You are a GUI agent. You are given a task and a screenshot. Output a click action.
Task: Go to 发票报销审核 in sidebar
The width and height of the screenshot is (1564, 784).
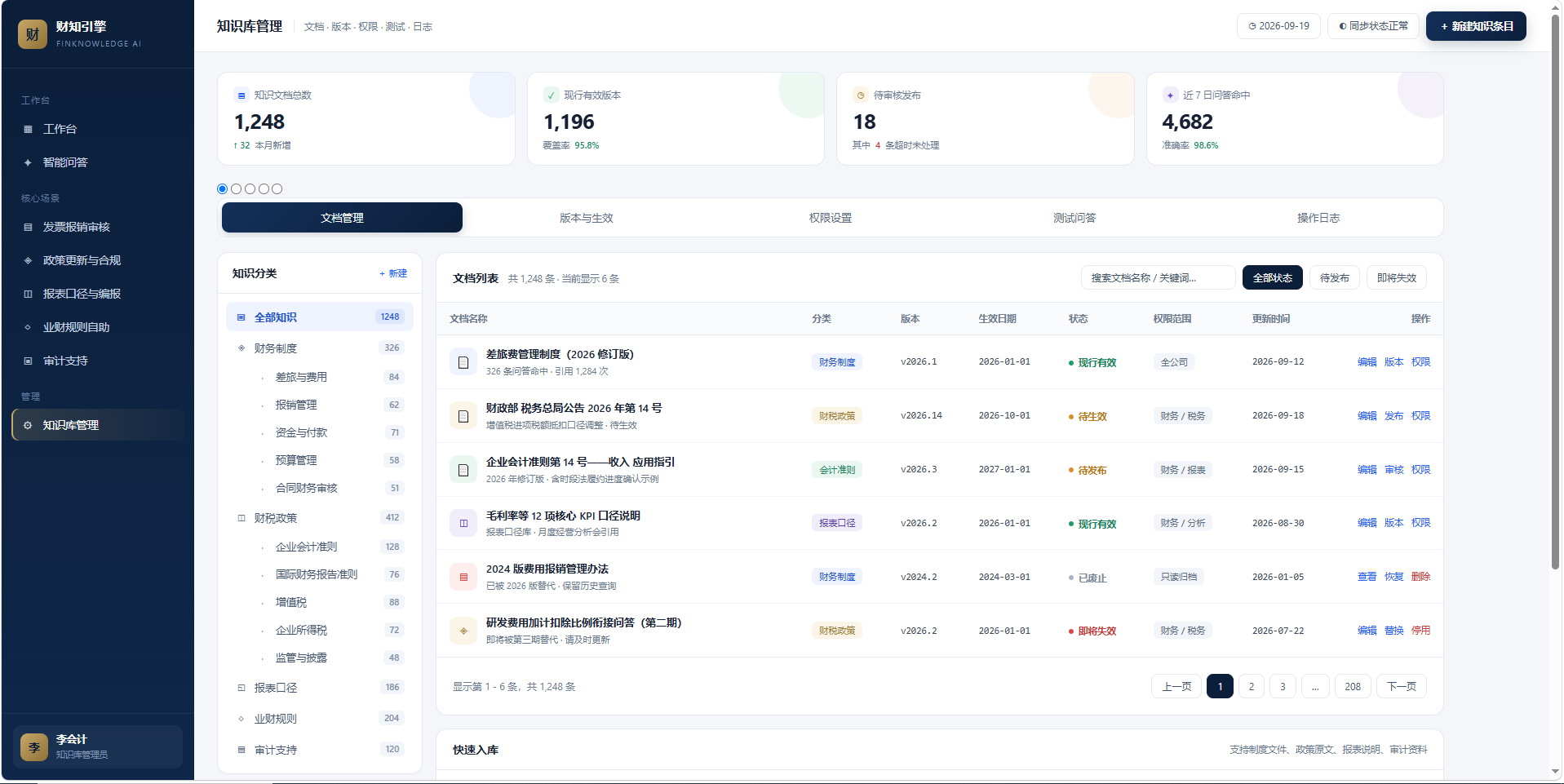pos(98,227)
